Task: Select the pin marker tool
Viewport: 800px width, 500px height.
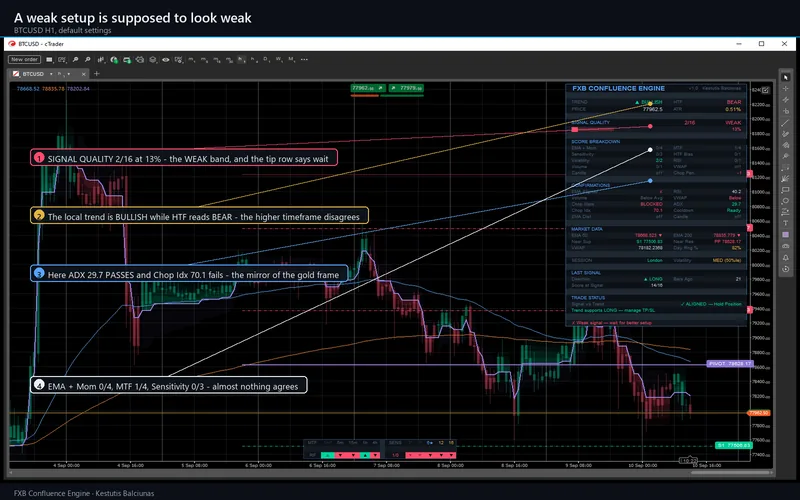Action: (x=786, y=156)
